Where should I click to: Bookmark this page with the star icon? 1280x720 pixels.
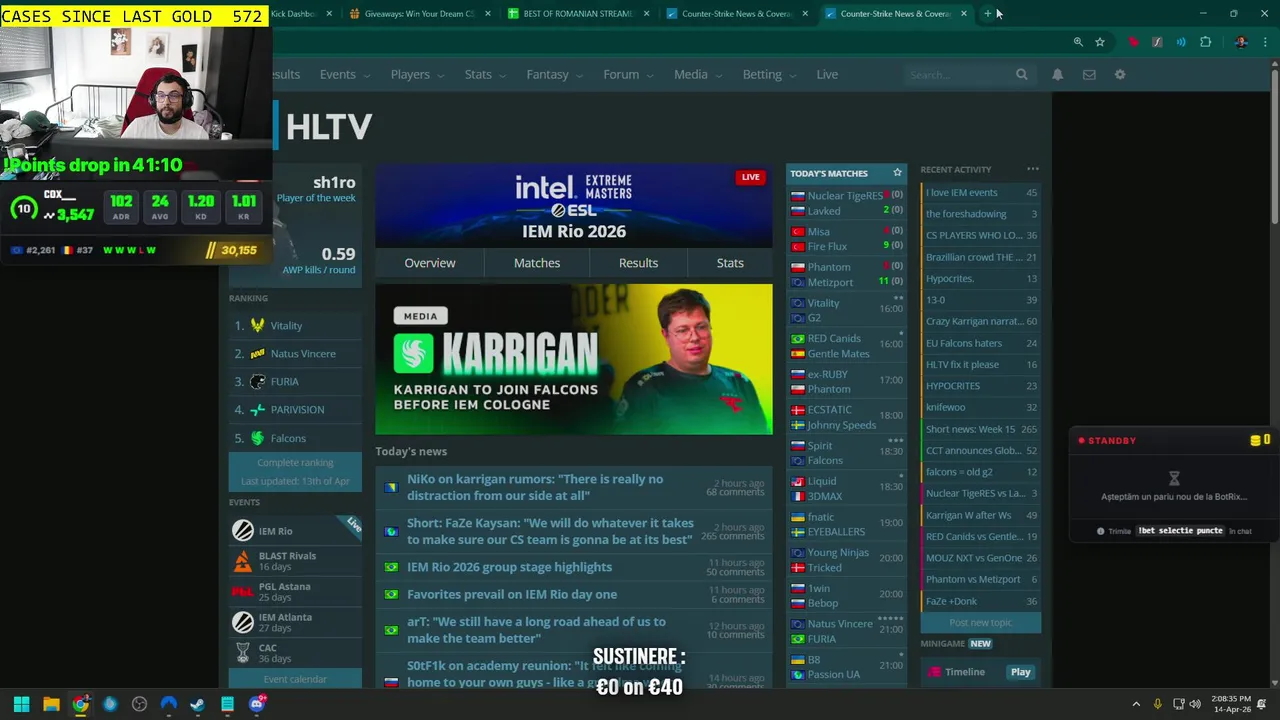pyautogui.click(x=1100, y=42)
